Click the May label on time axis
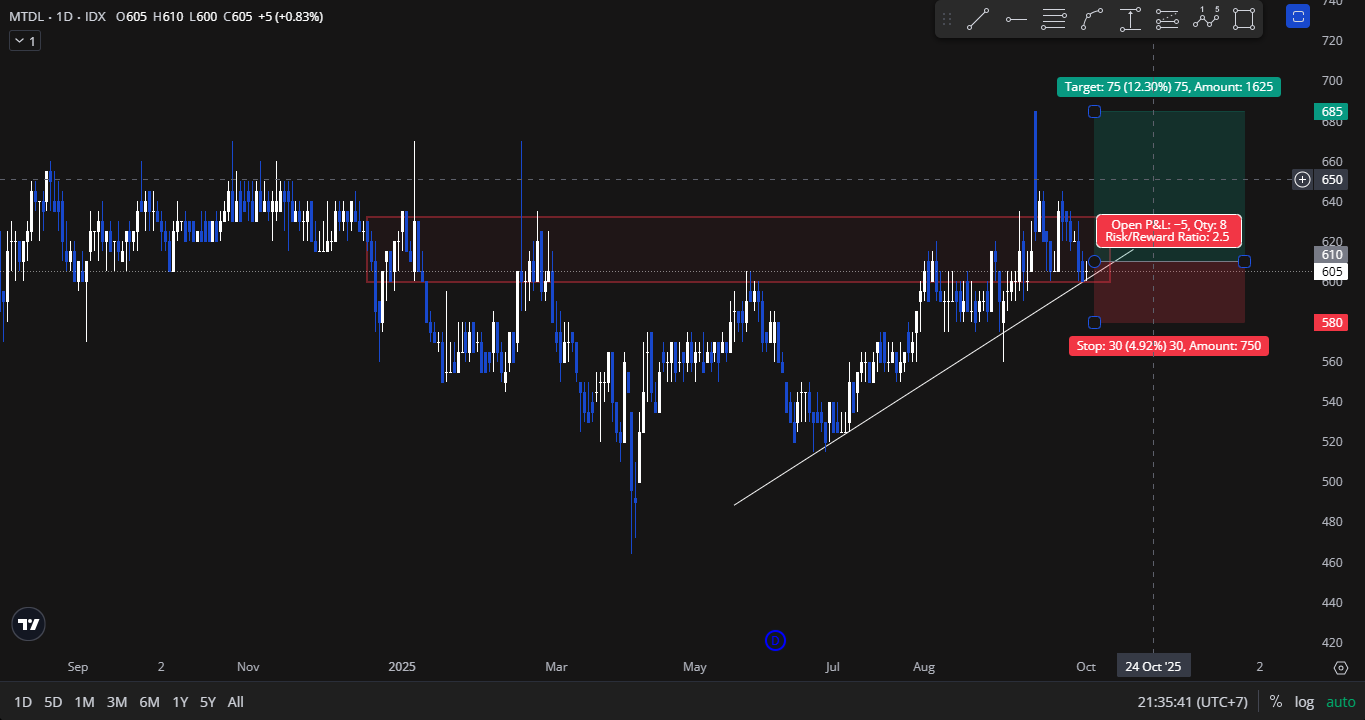This screenshot has height=720, width=1365. 694,666
